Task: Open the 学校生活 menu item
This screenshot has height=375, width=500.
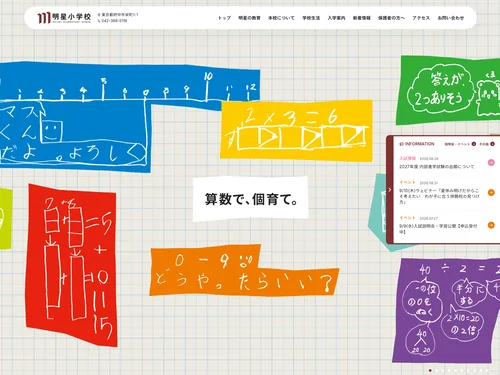Action: tap(311, 18)
